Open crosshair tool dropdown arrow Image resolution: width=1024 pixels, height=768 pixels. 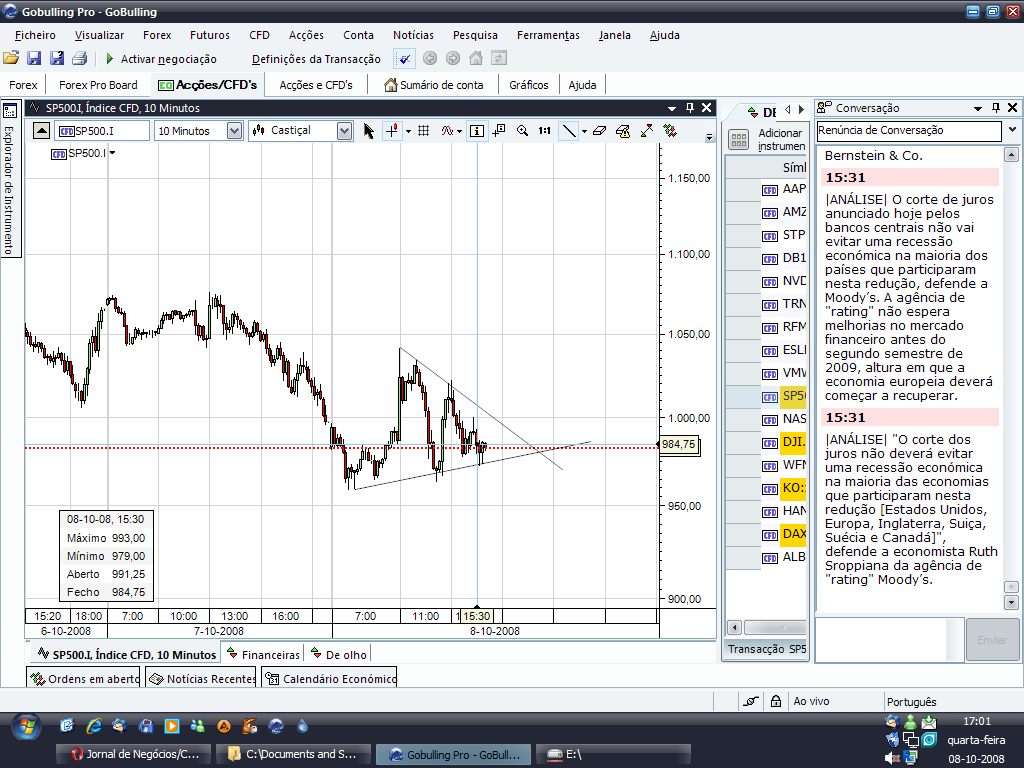click(408, 131)
